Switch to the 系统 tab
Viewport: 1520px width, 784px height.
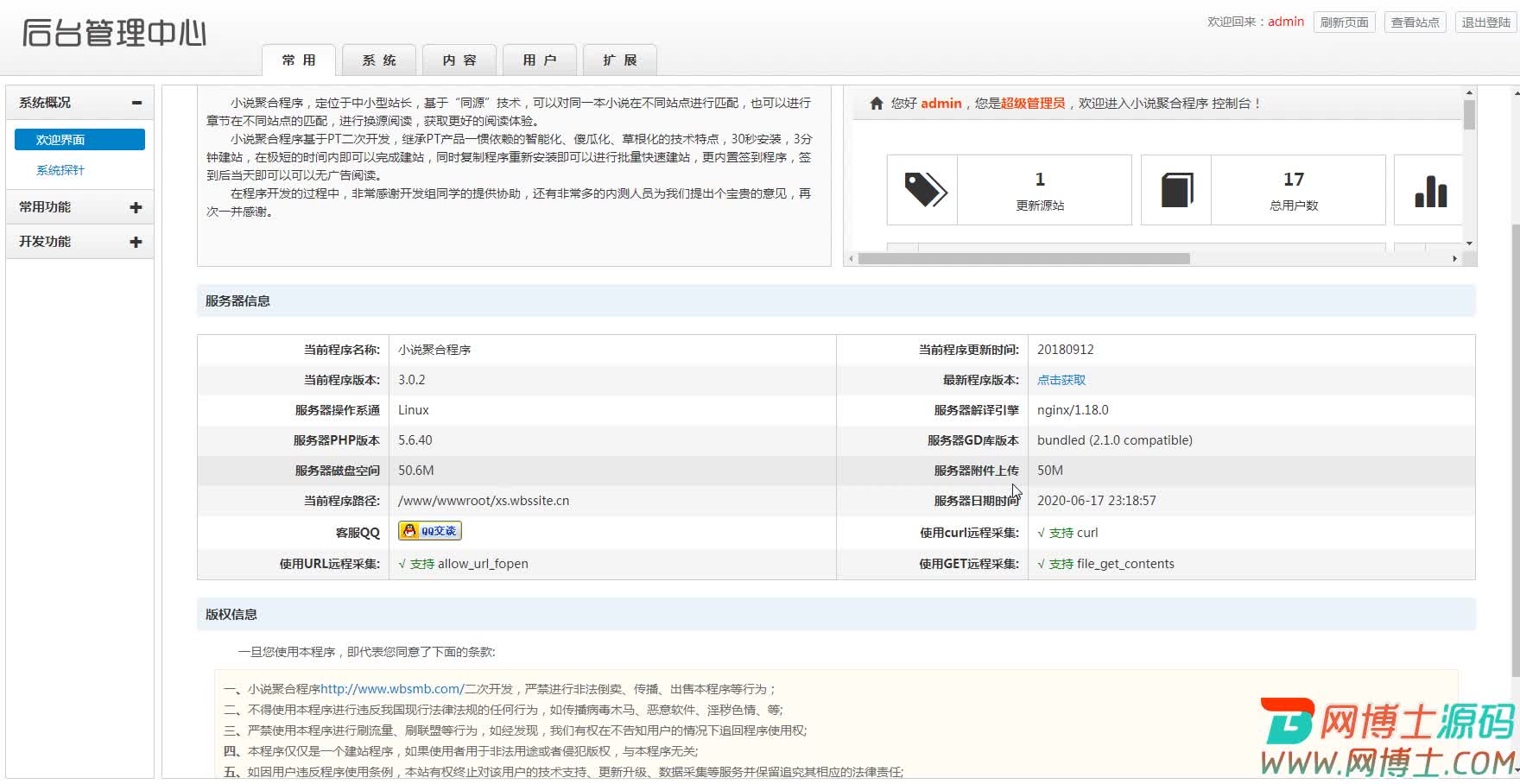pos(379,60)
